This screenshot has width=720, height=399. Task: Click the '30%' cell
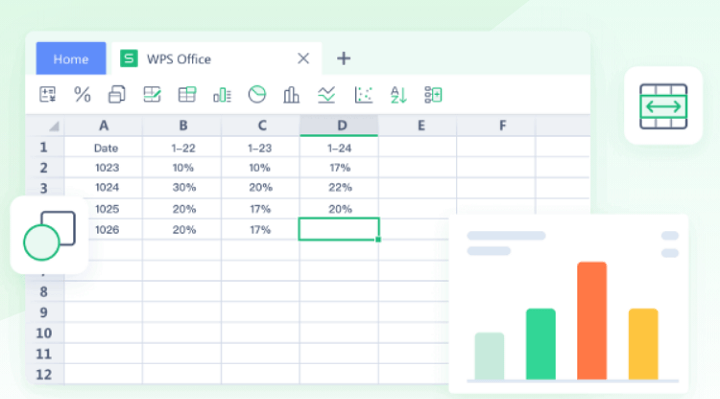tap(182, 188)
